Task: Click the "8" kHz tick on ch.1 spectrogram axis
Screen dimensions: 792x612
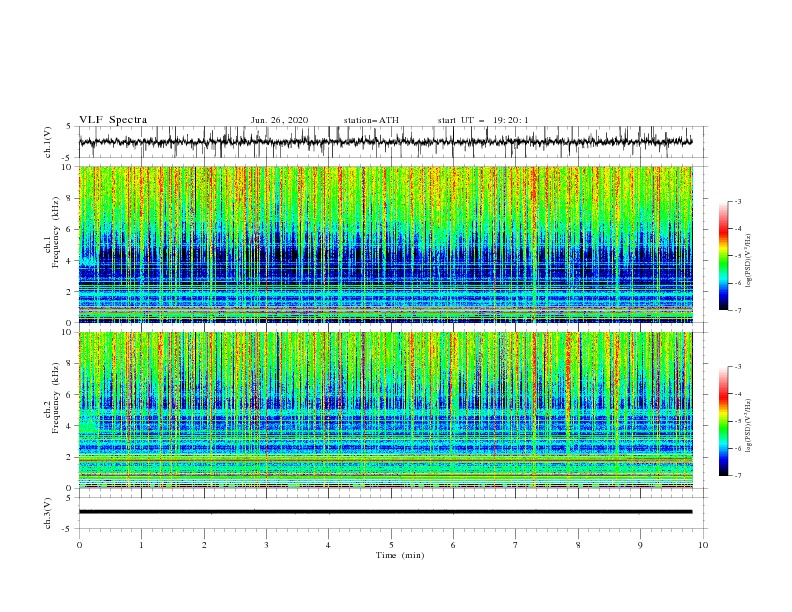Action: click(69, 198)
